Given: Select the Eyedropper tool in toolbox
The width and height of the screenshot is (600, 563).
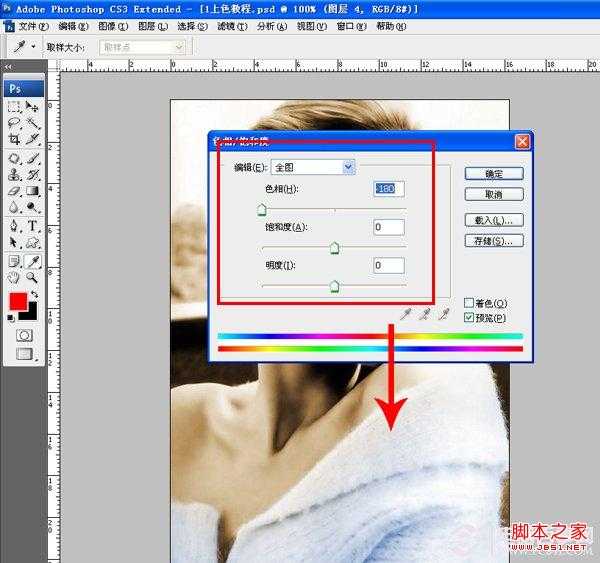Looking at the screenshot, I should (33, 261).
